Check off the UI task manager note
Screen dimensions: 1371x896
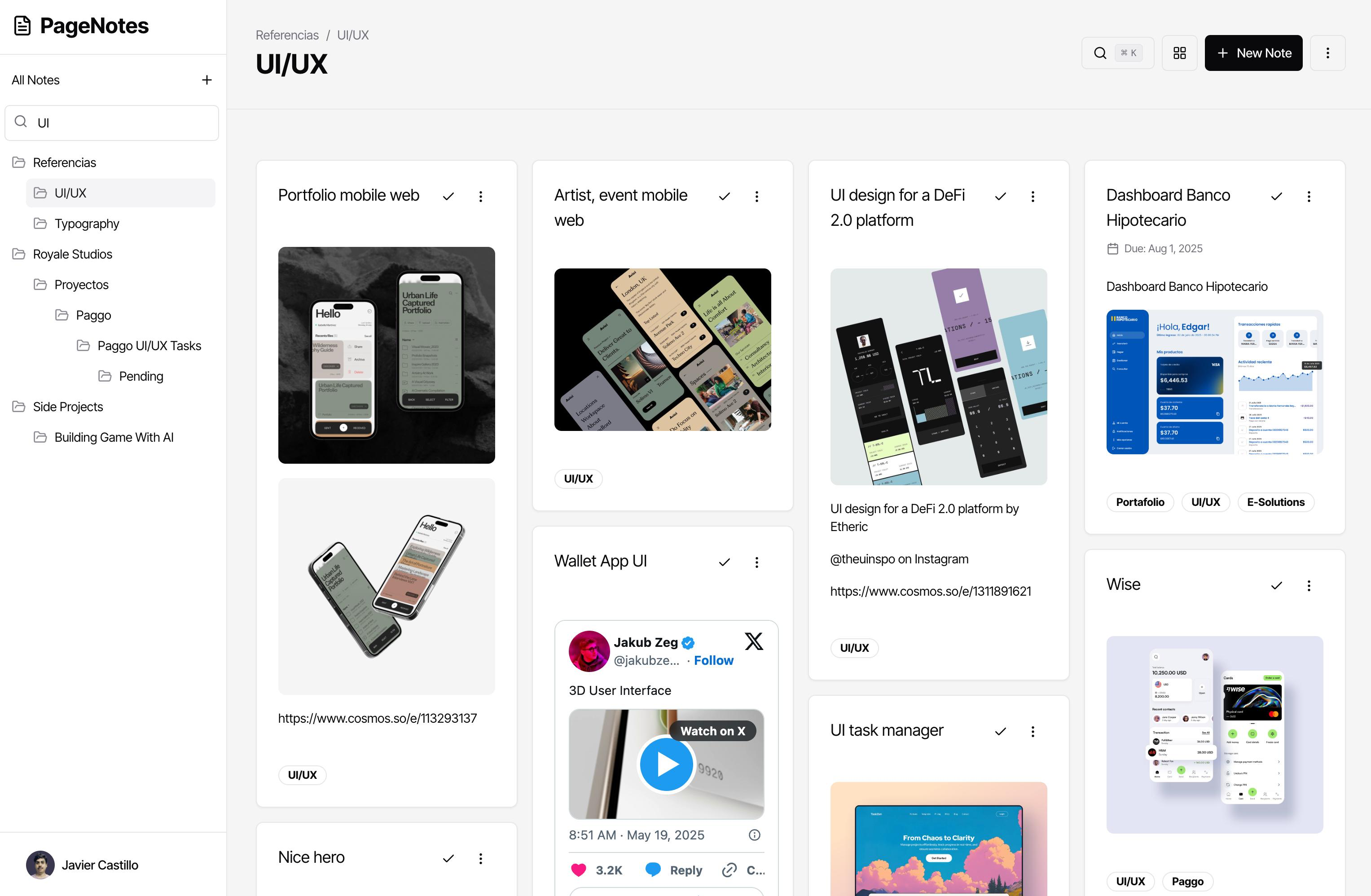coord(1001,731)
